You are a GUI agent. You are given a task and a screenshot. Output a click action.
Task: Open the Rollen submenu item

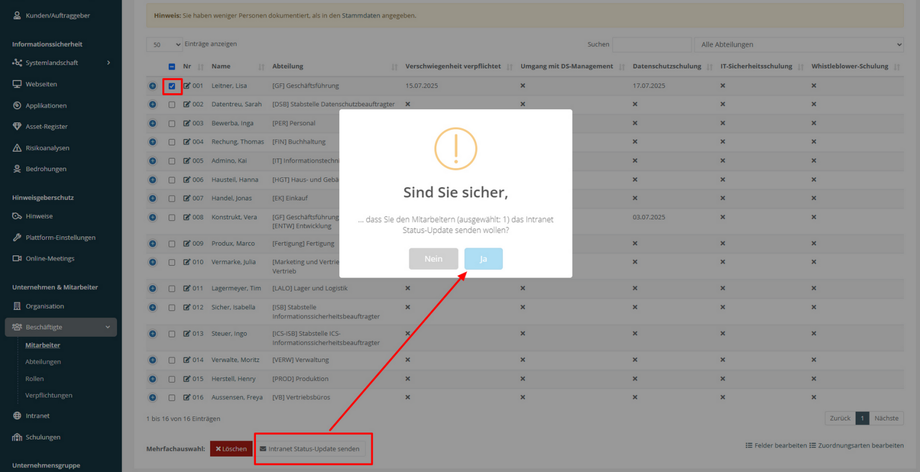(x=35, y=379)
